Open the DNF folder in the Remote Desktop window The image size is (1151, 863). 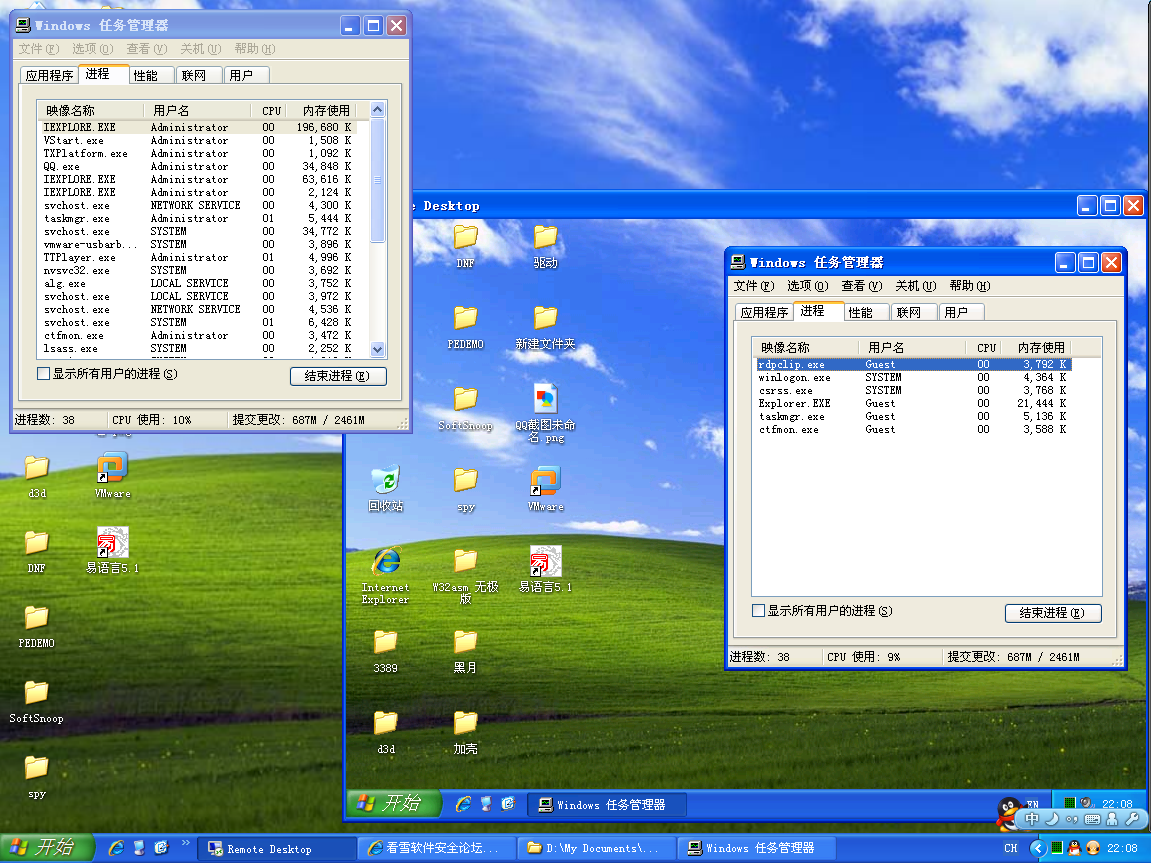click(x=465, y=245)
